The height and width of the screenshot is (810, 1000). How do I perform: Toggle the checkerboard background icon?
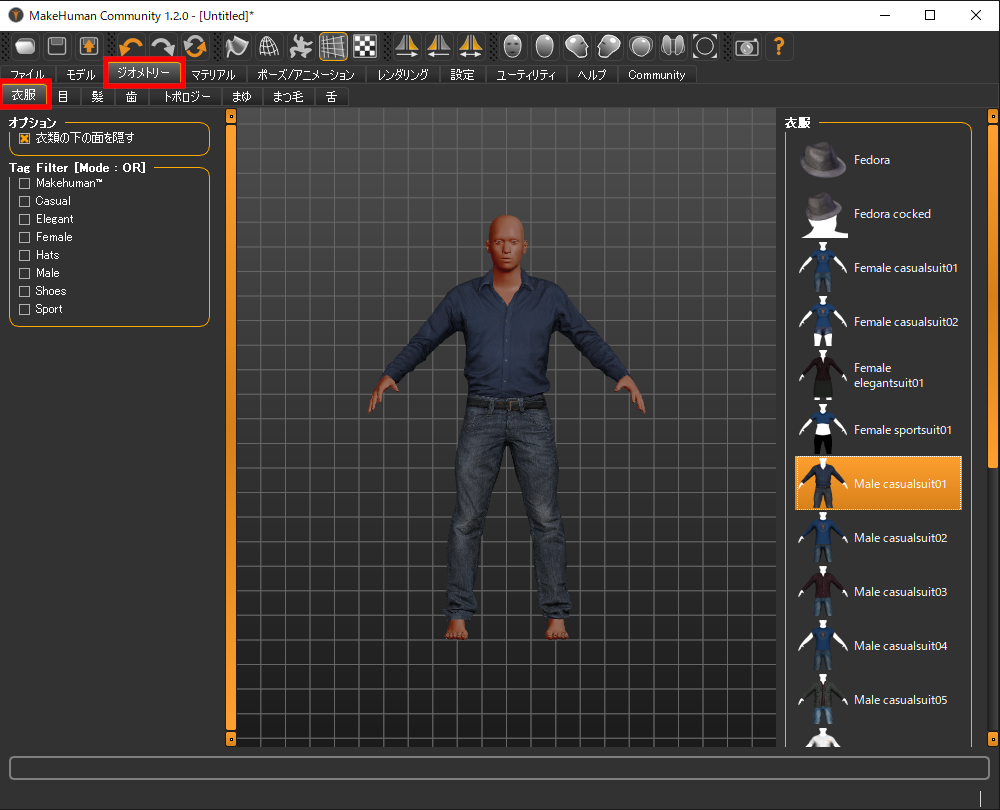365,46
